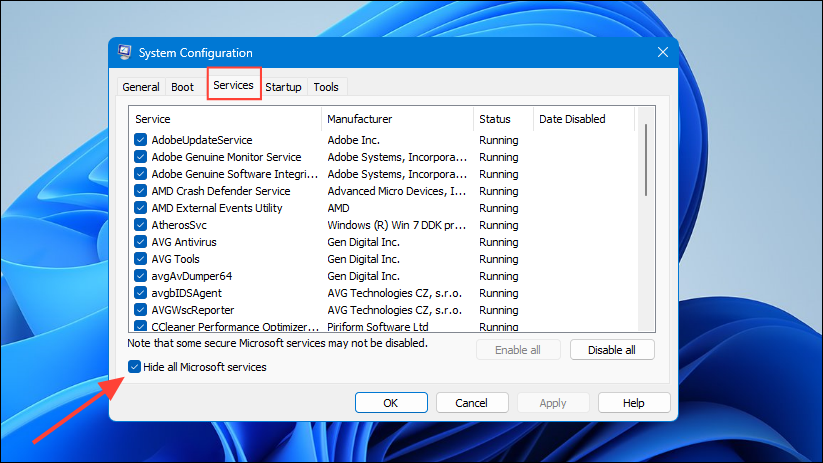
Task: Toggle CCleaner Performance Optimizer checkbox
Action: tap(140, 326)
